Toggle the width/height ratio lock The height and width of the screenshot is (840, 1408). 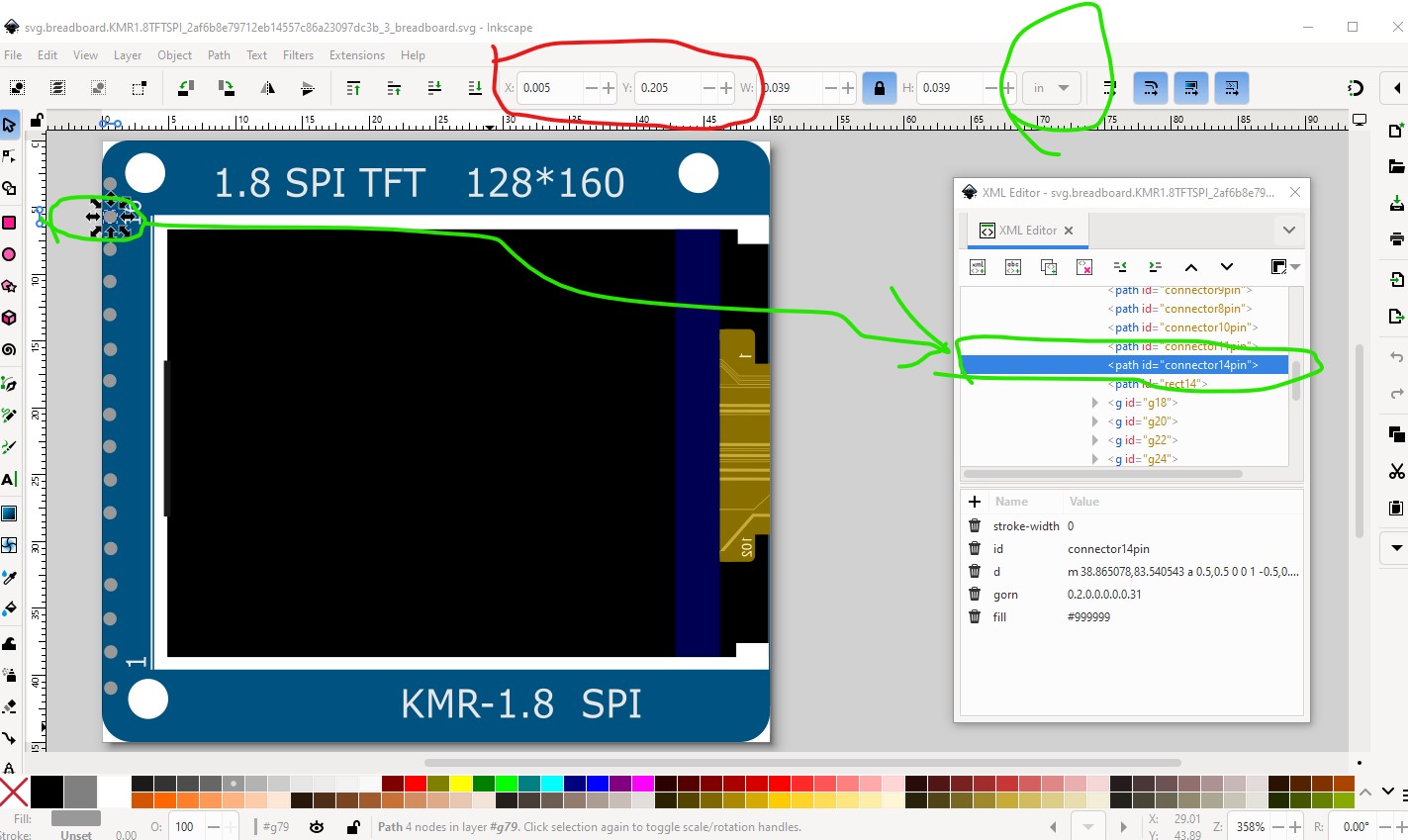coord(879,88)
